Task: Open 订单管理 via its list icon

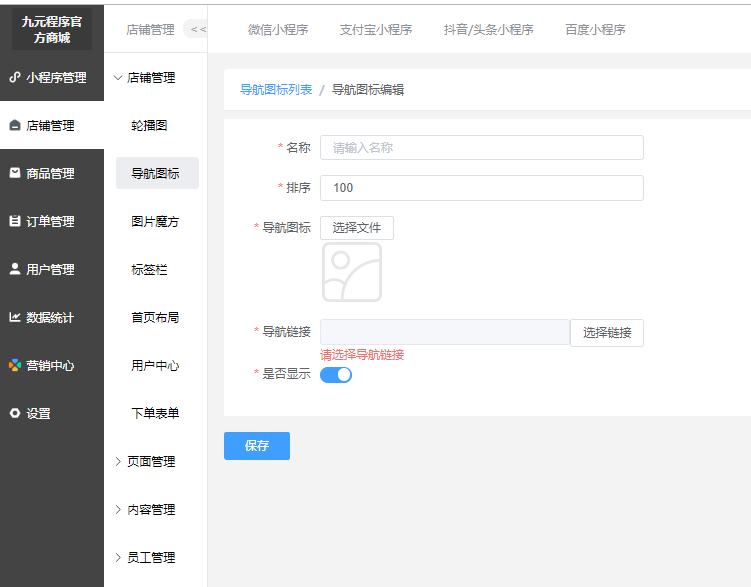Action: (x=15, y=221)
